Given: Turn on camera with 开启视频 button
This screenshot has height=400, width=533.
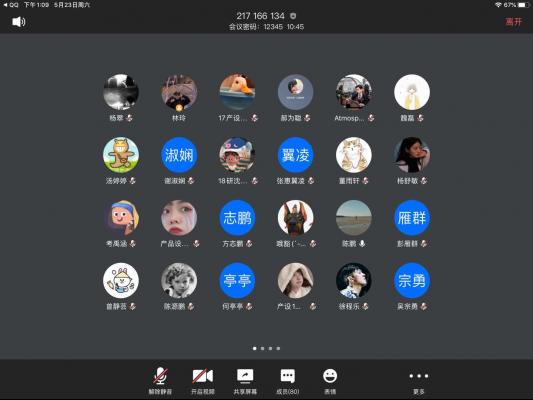Looking at the screenshot, I should (203, 381).
